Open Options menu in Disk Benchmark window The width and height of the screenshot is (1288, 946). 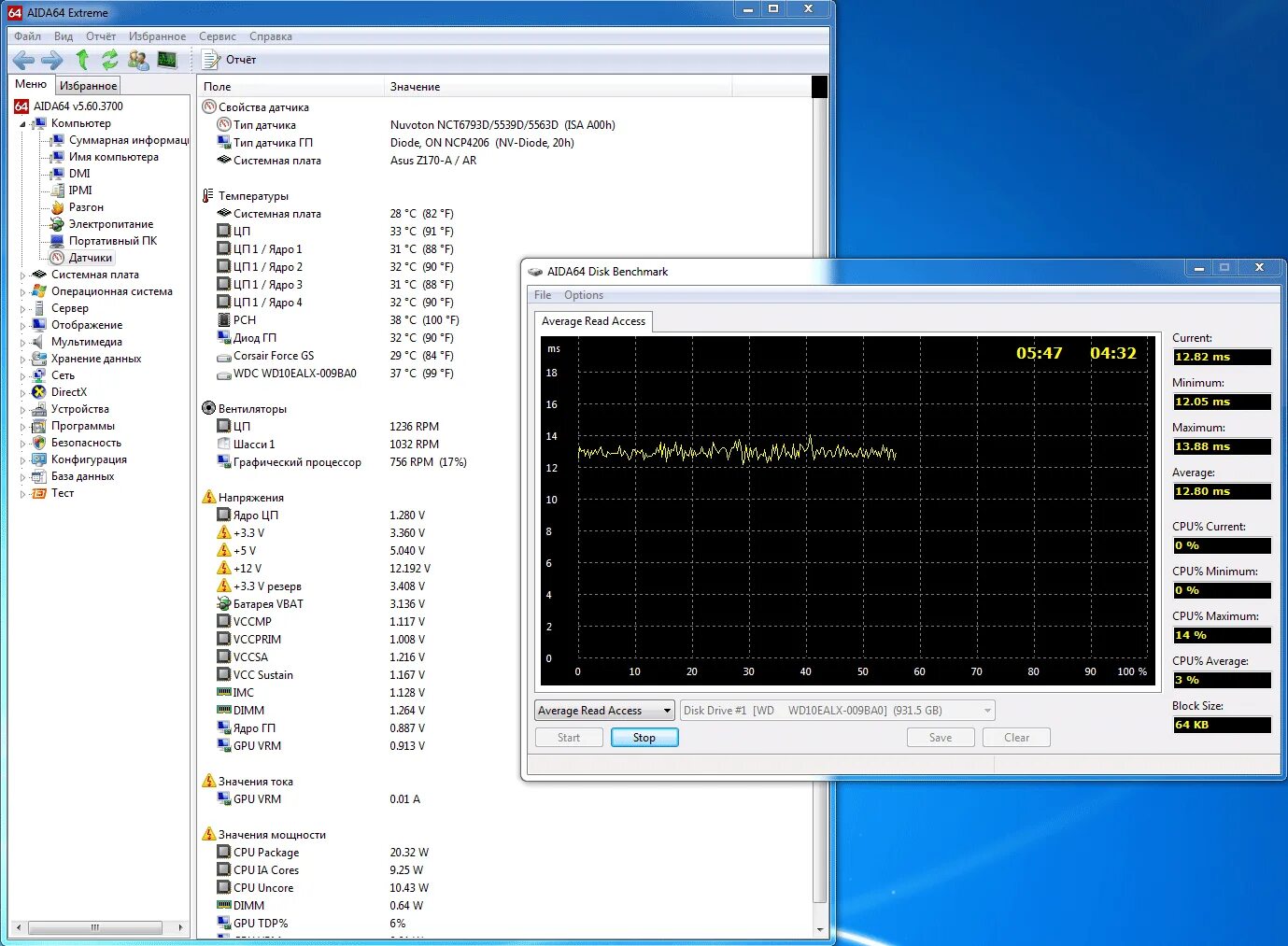[584, 295]
